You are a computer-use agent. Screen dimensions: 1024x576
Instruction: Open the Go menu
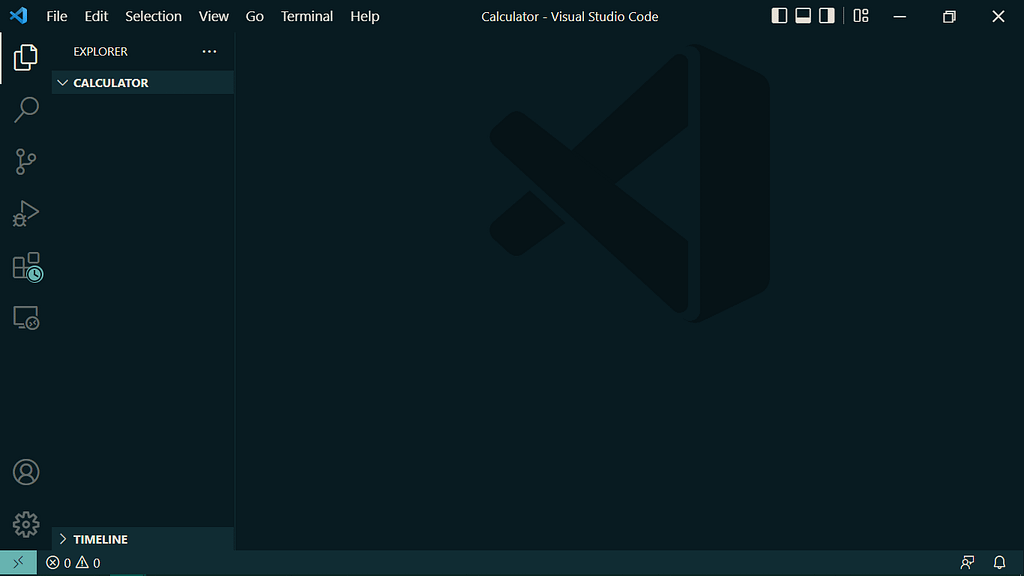tap(255, 16)
